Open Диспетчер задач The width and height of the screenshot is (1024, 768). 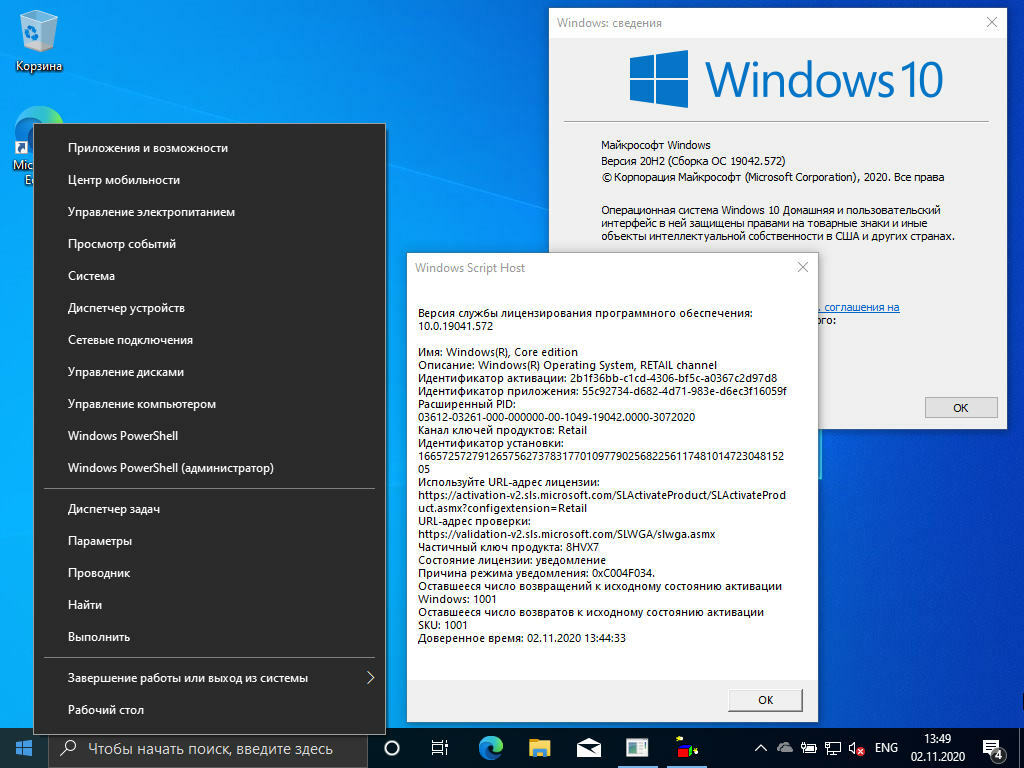coord(210,509)
